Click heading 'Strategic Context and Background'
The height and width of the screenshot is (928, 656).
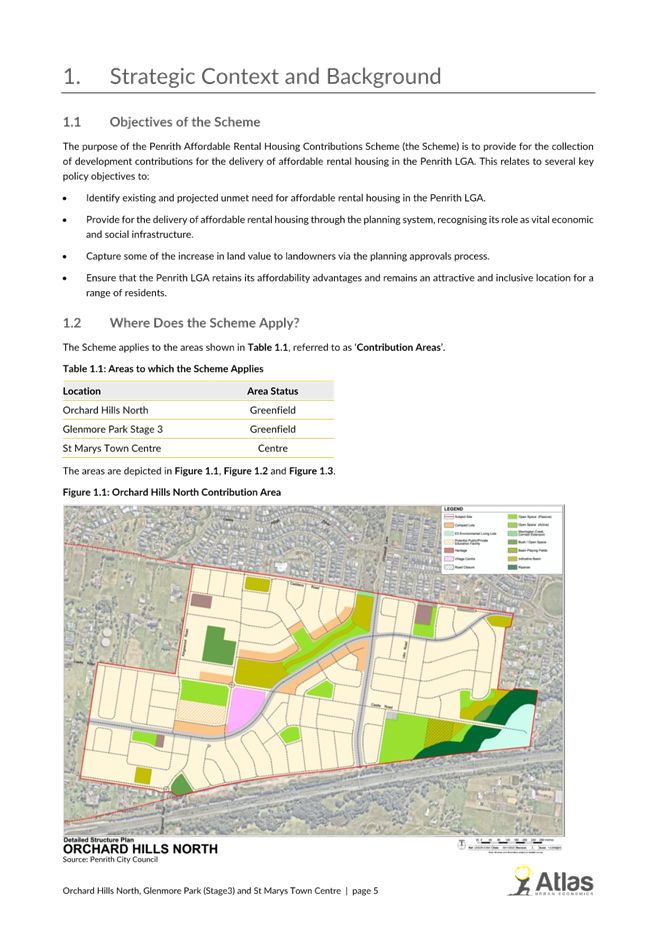275,76
